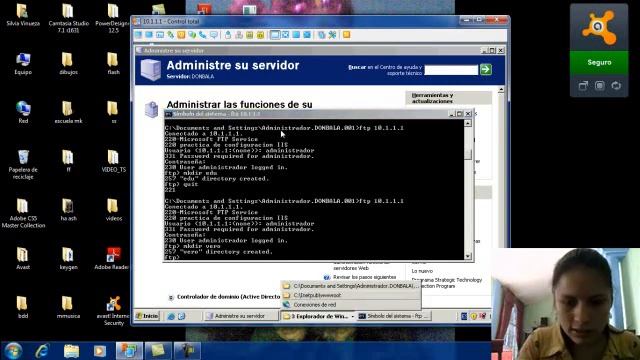Click command prompt scrollbar down arrow

click(468, 256)
